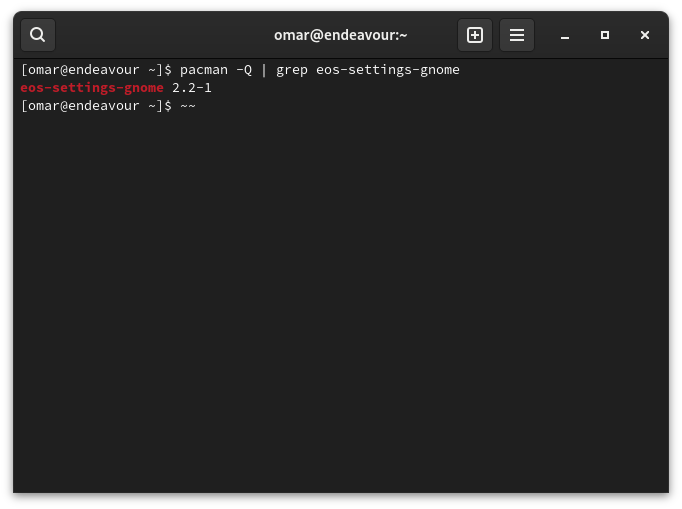The height and width of the screenshot is (509, 682).
Task: Click the white eos-settings-gnome grep argument
Action: [388, 70]
